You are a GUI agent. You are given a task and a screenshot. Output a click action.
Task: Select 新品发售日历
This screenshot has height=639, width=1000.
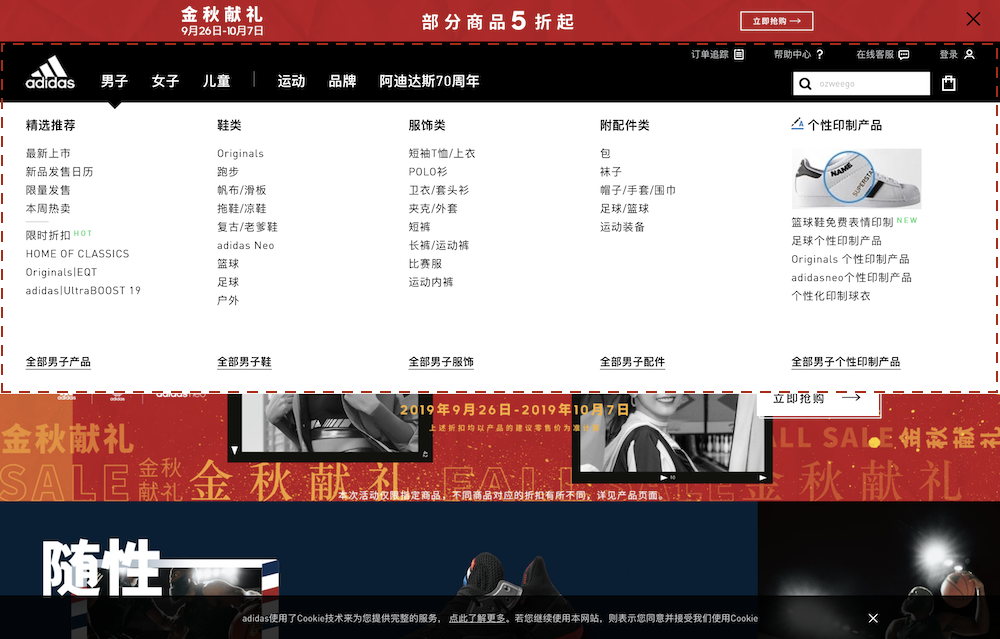(59, 172)
